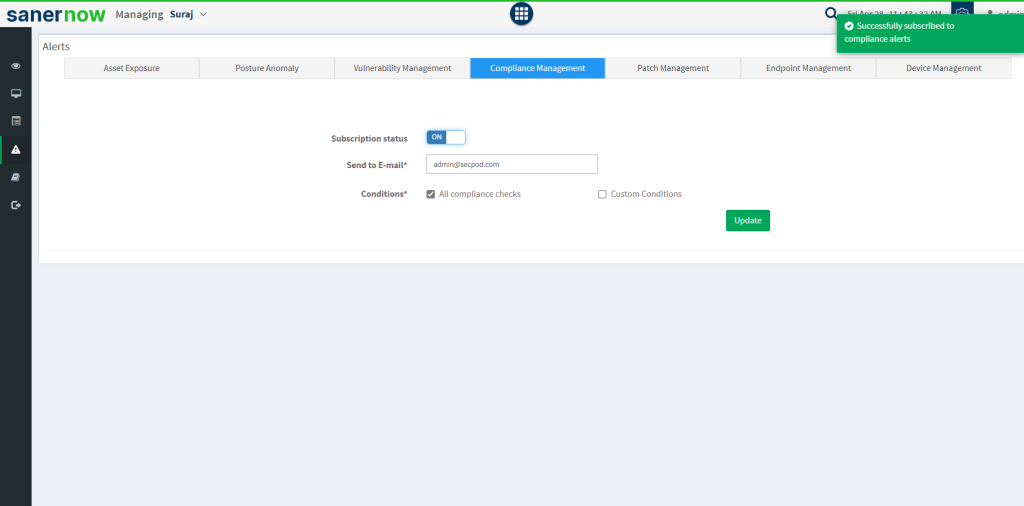Open the monitor devices sidebar icon
Viewport: 1024px width, 506px height.
pos(16,93)
